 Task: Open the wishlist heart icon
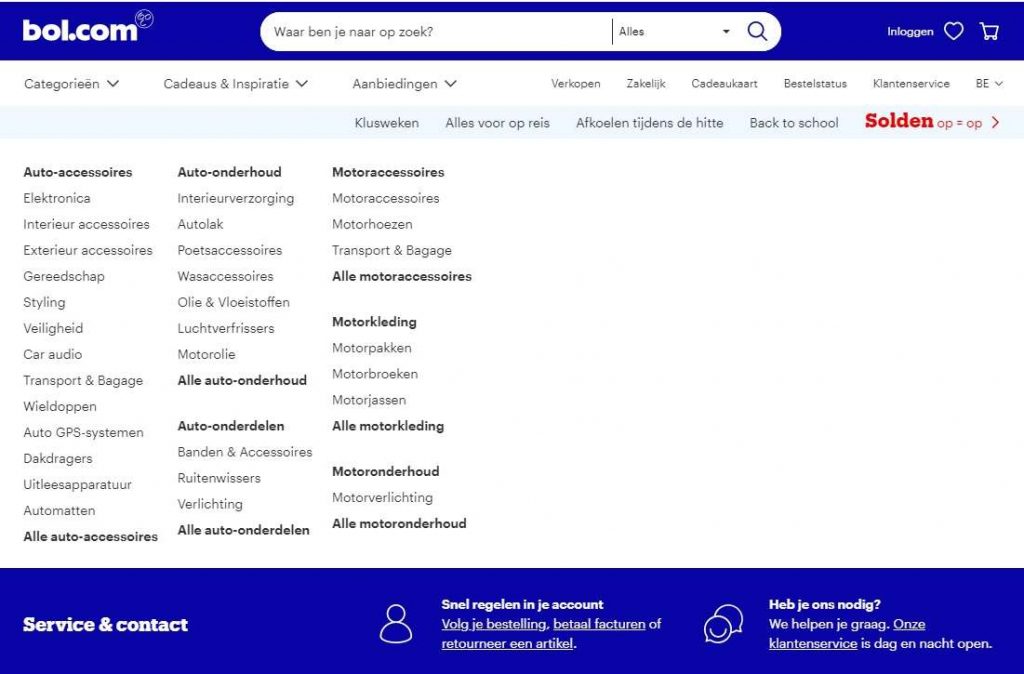[x=954, y=32]
